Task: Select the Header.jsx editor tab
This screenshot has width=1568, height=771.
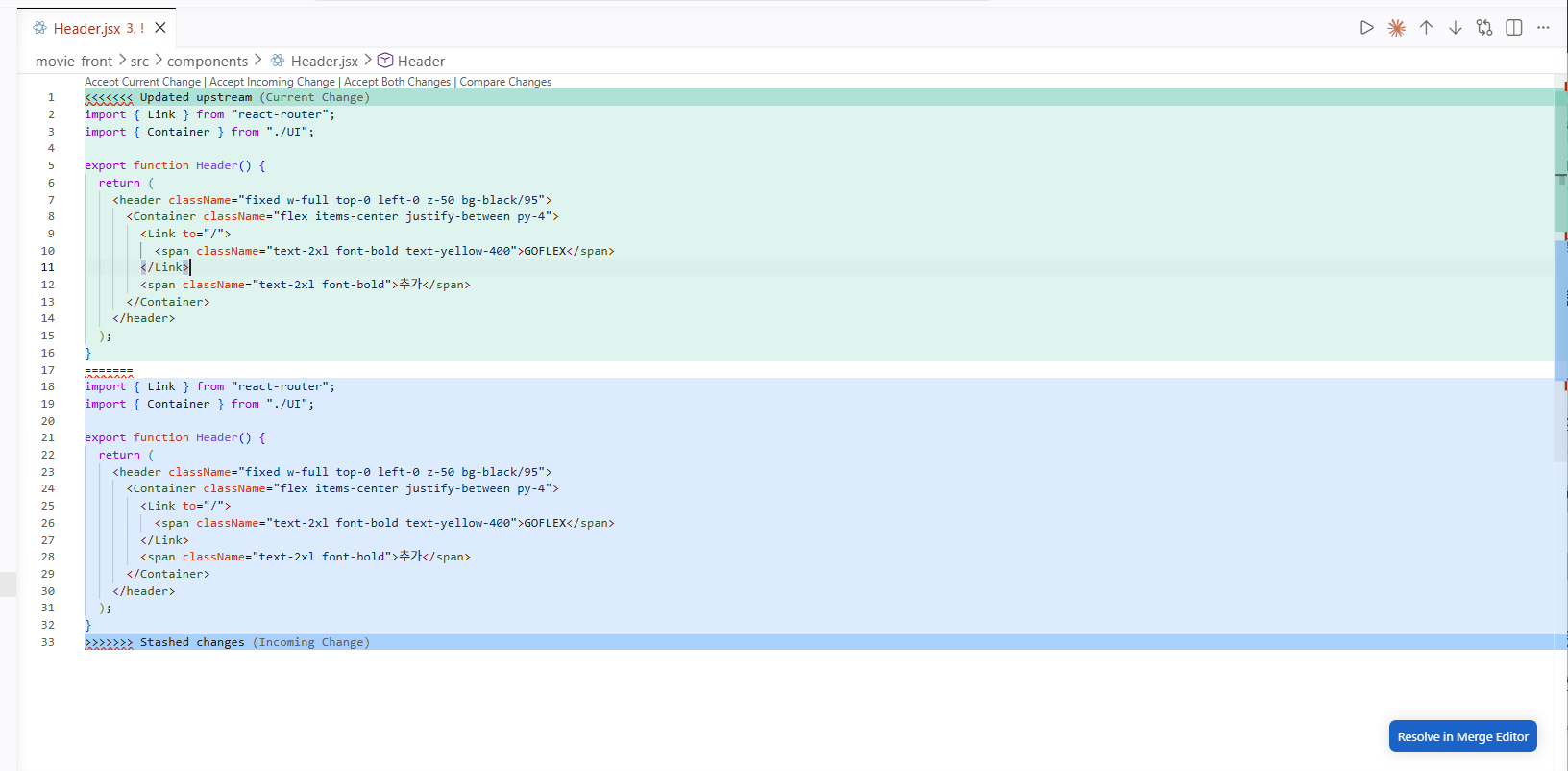Action: [87, 29]
